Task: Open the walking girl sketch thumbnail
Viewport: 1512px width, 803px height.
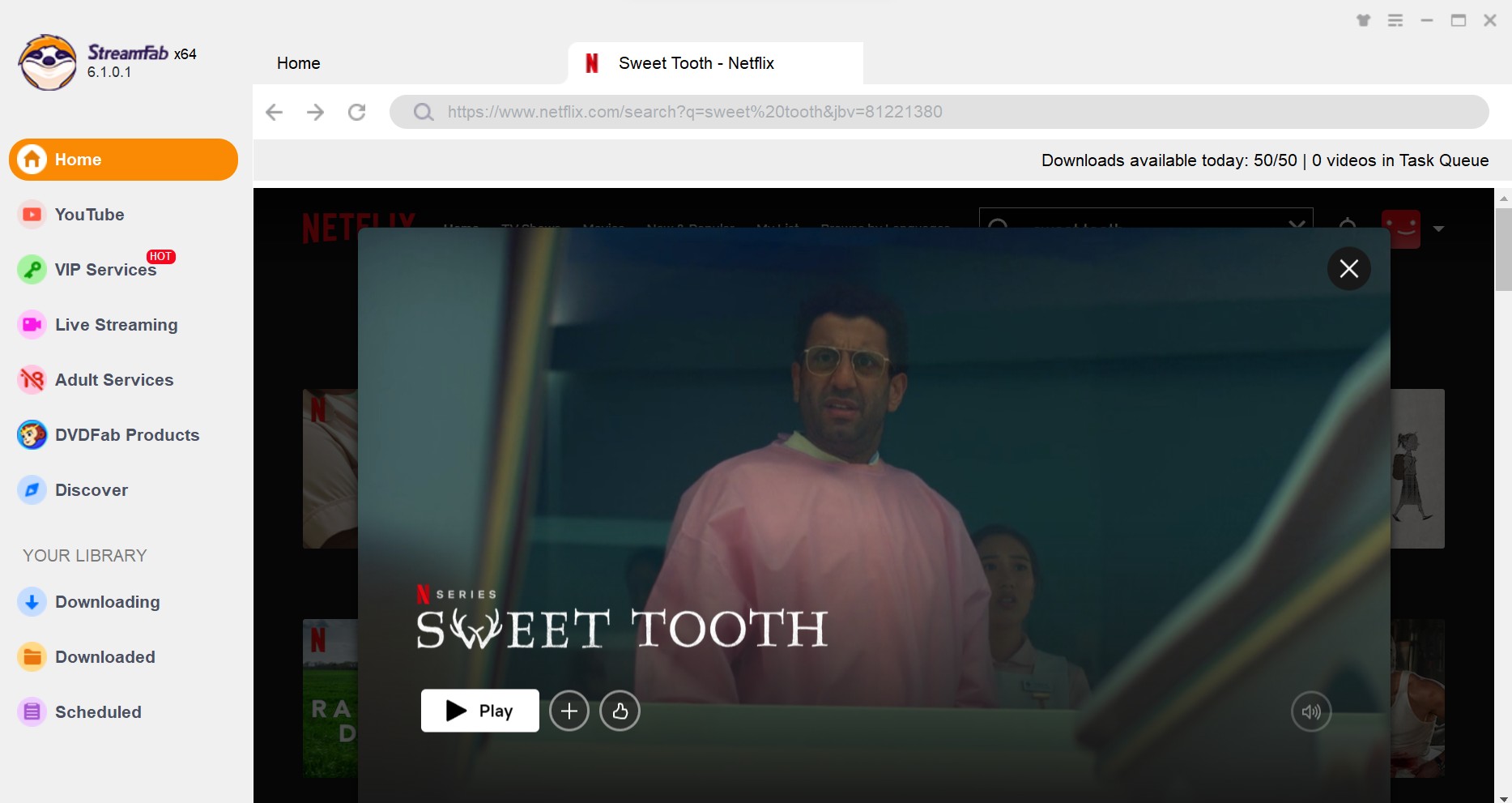Action: pos(1417,468)
